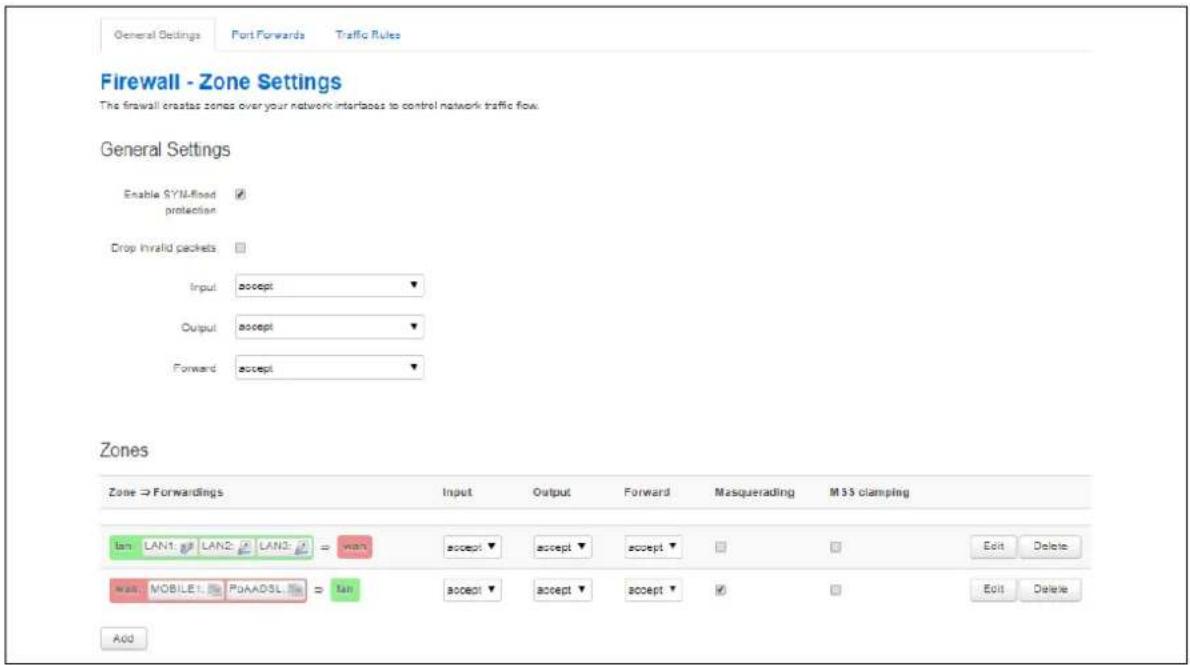The image size is (1190, 665).
Task: Switch to the Port Forwards tab
Action: pos(268,35)
